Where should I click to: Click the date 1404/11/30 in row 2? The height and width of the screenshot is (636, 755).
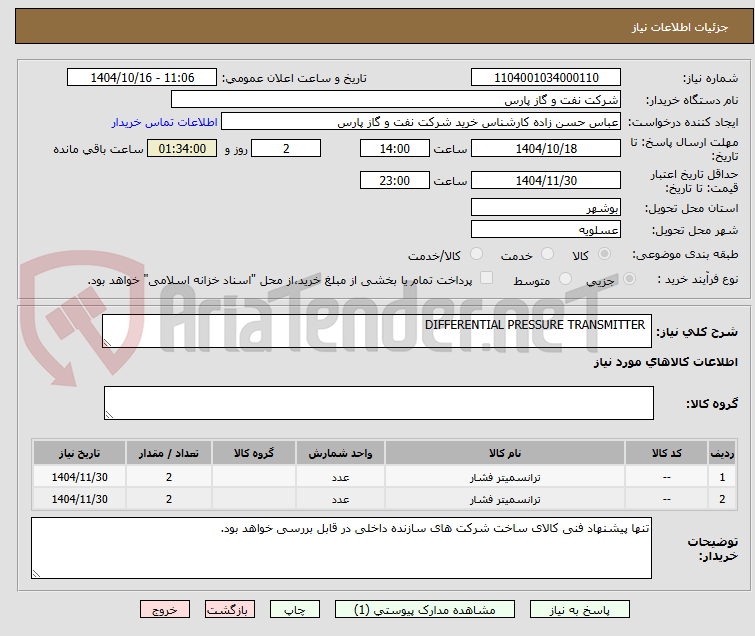(79, 499)
